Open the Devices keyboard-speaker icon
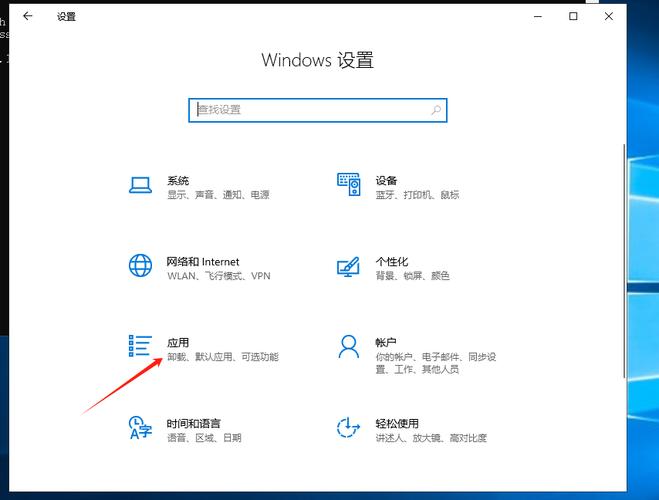Screen dimensions: 659x500 pyautogui.click(x=349, y=184)
